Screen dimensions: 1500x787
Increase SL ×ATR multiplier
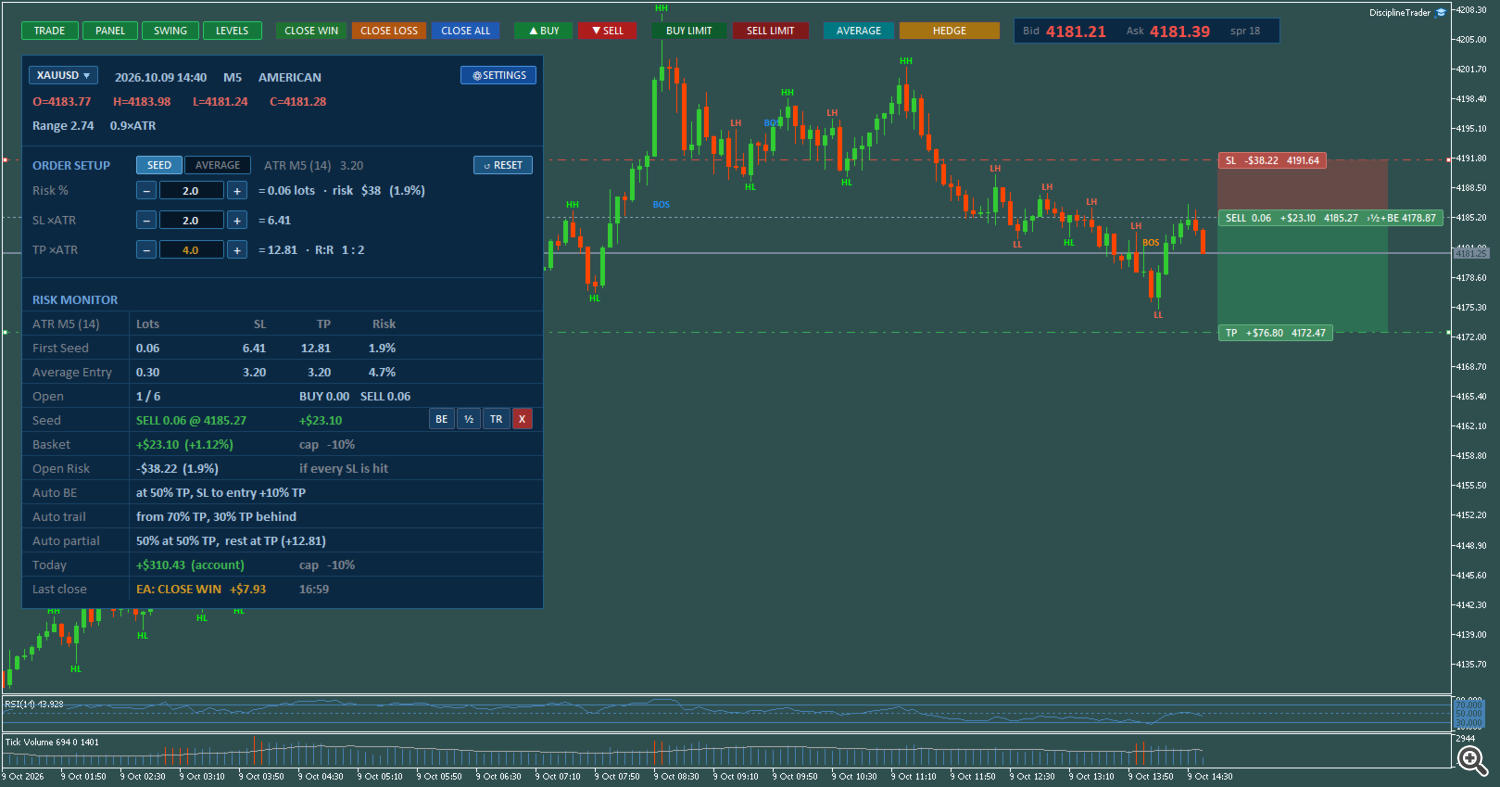(237, 220)
